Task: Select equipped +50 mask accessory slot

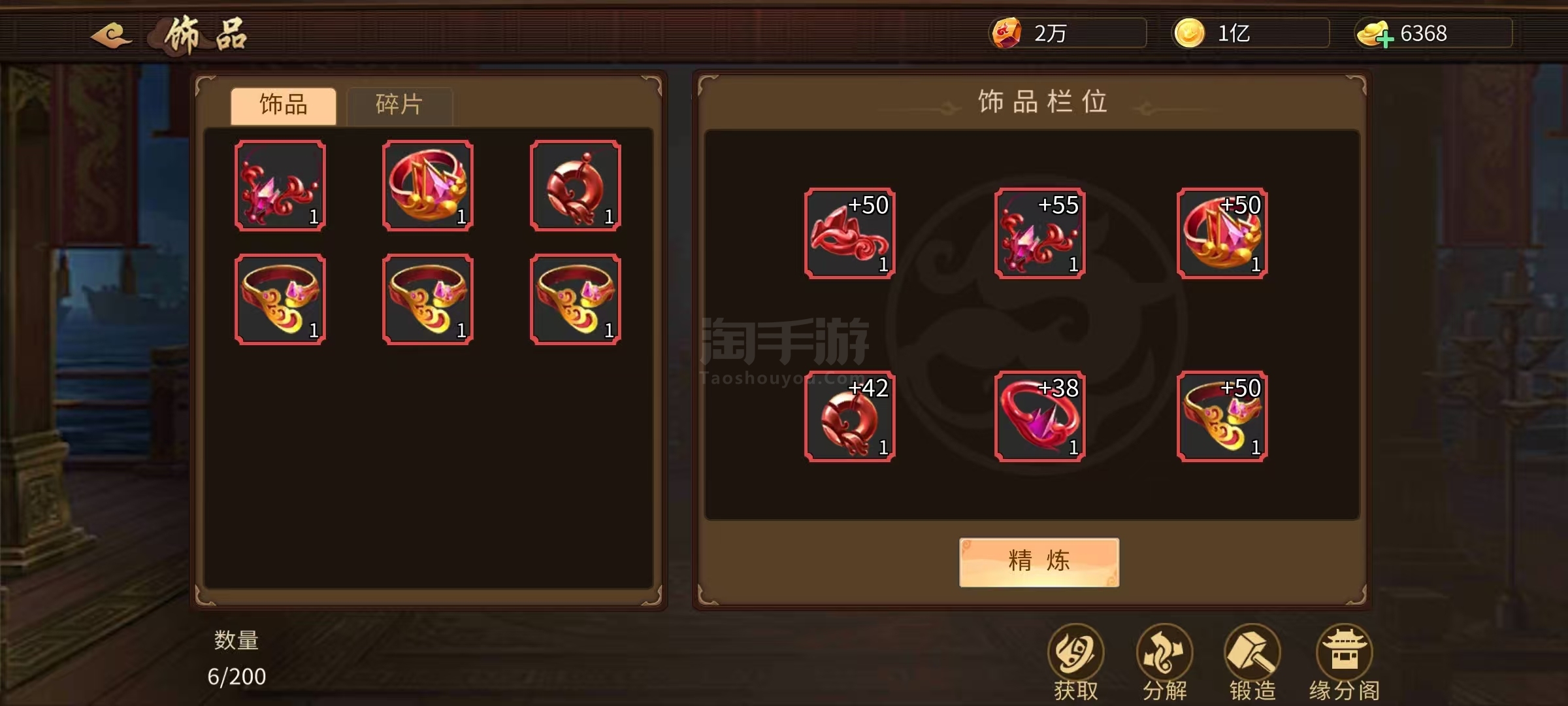Action: point(849,233)
